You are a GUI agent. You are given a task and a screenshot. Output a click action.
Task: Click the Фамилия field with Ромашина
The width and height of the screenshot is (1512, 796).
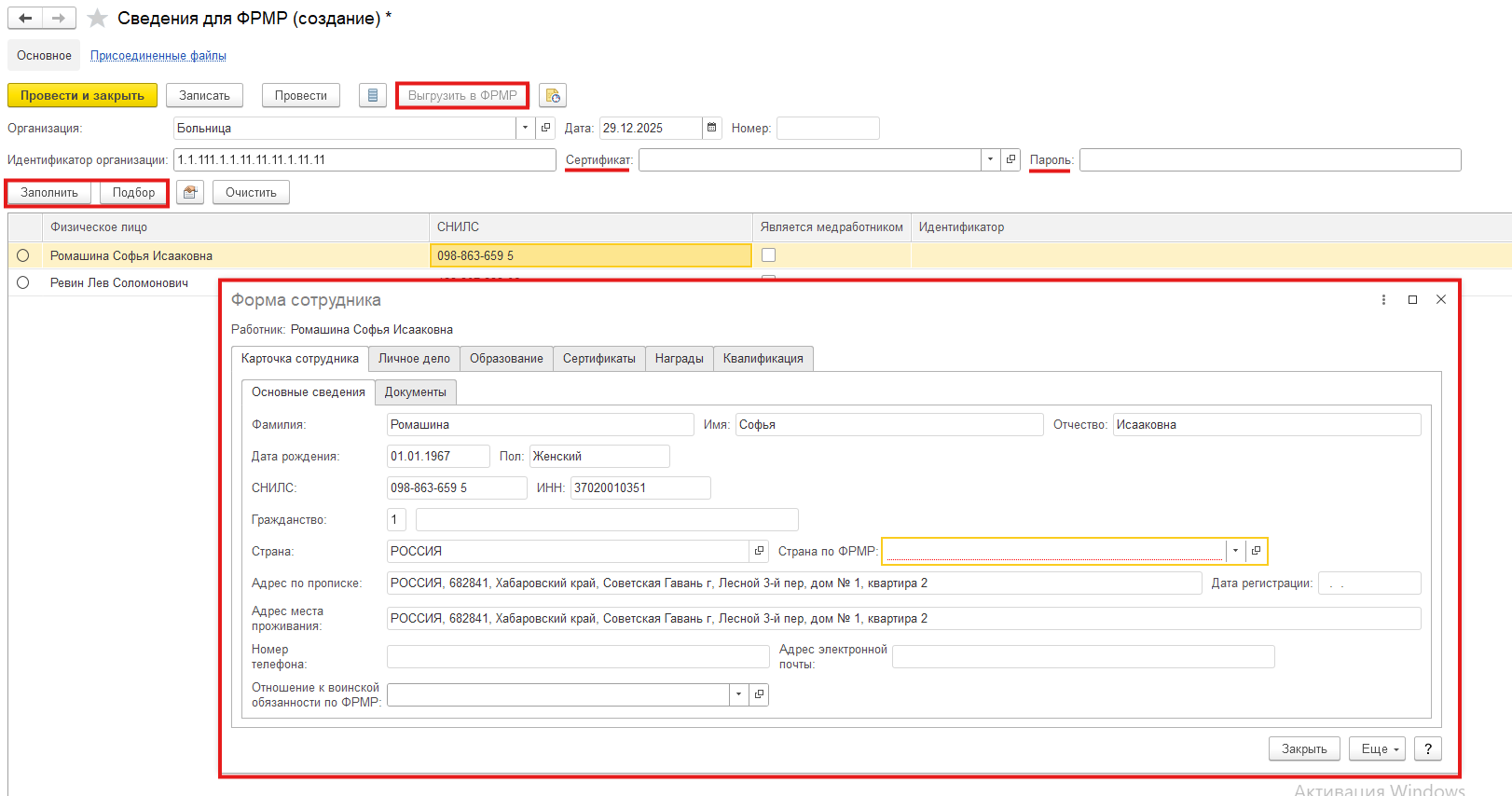click(x=540, y=424)
